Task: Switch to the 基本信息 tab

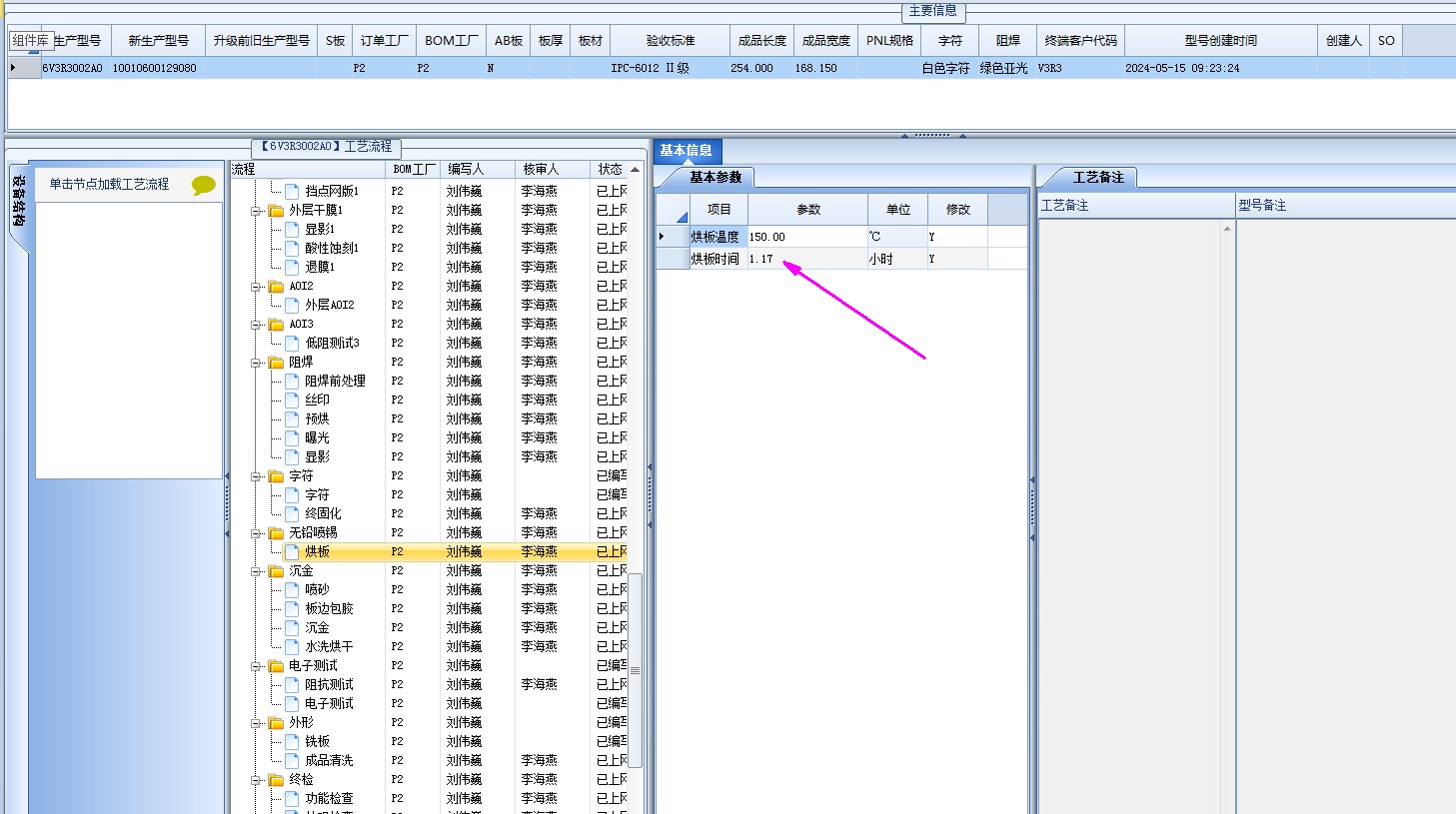Action: 686,150
